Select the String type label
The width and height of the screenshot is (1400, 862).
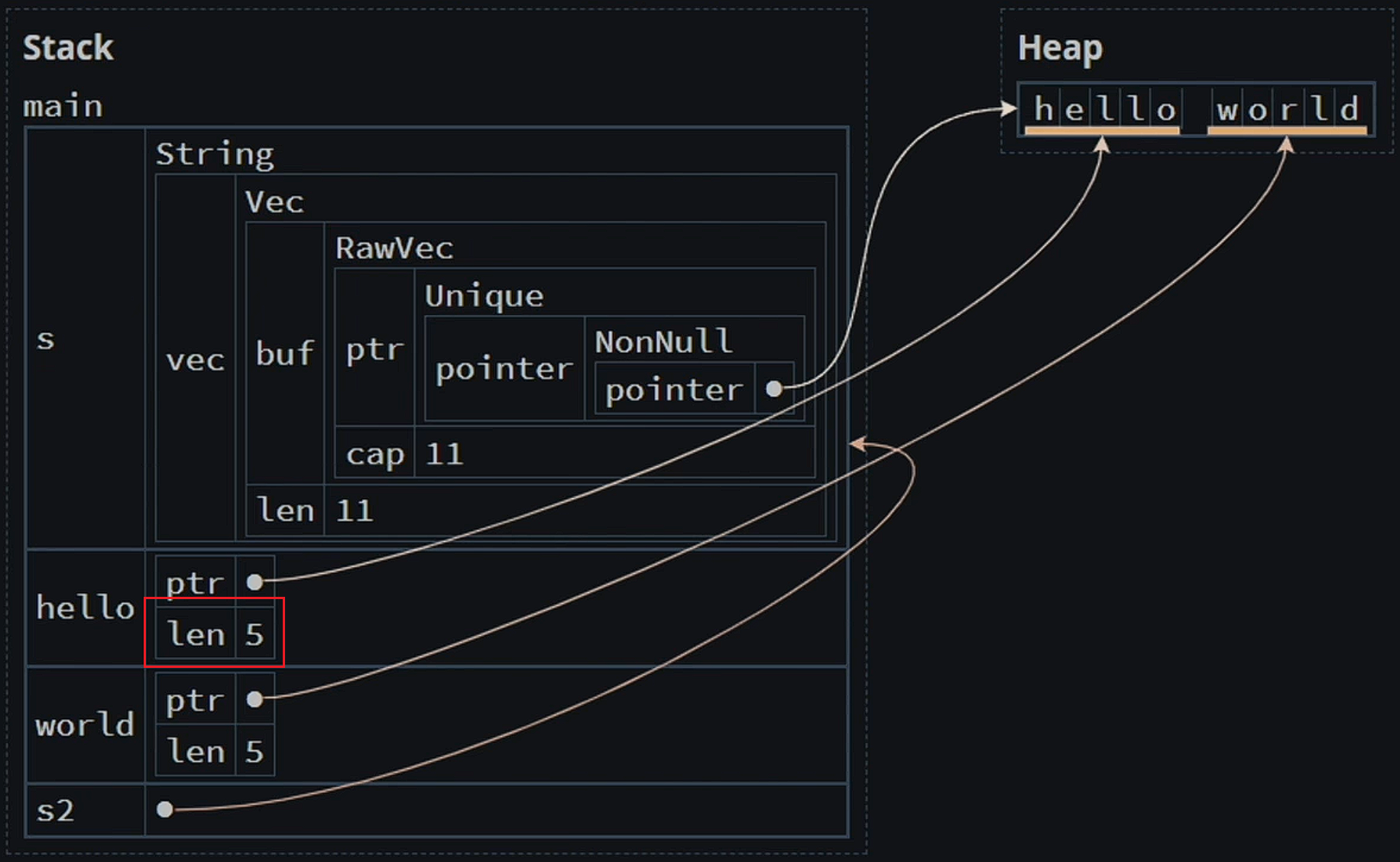(x=215, y=154)
